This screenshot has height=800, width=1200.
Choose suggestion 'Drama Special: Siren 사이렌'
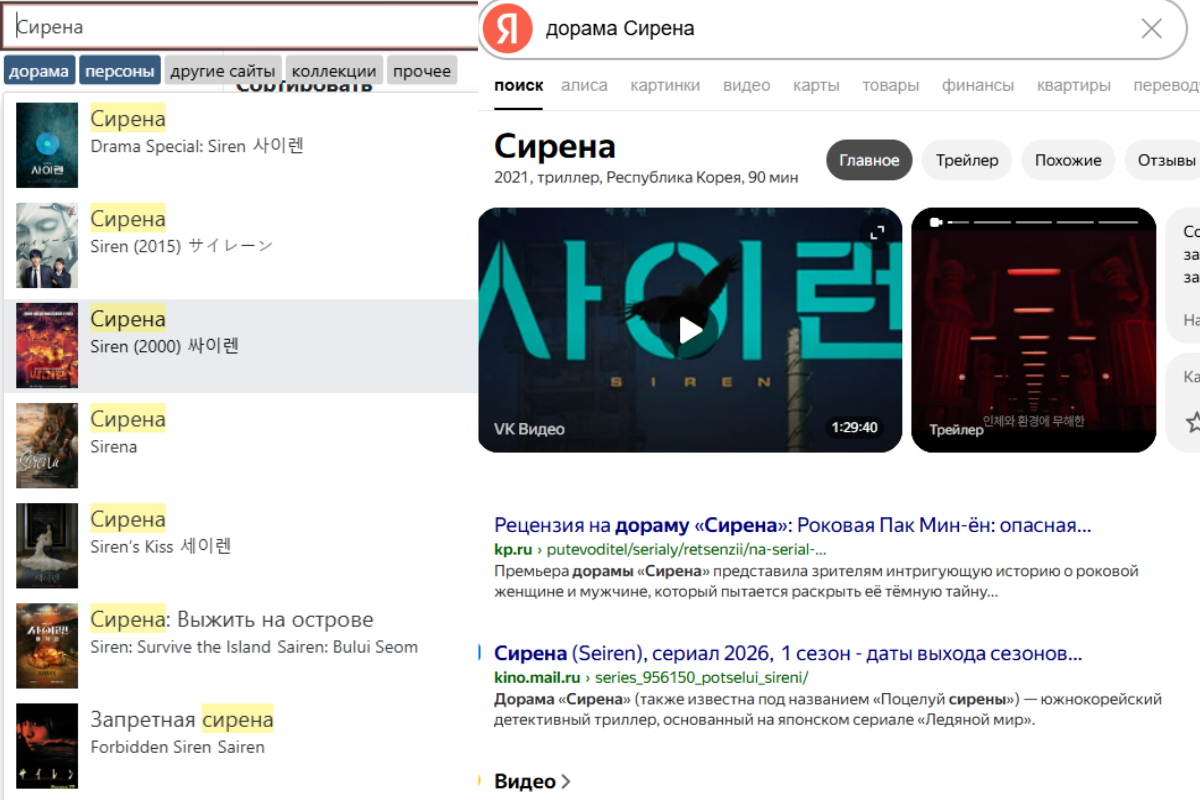240,145
